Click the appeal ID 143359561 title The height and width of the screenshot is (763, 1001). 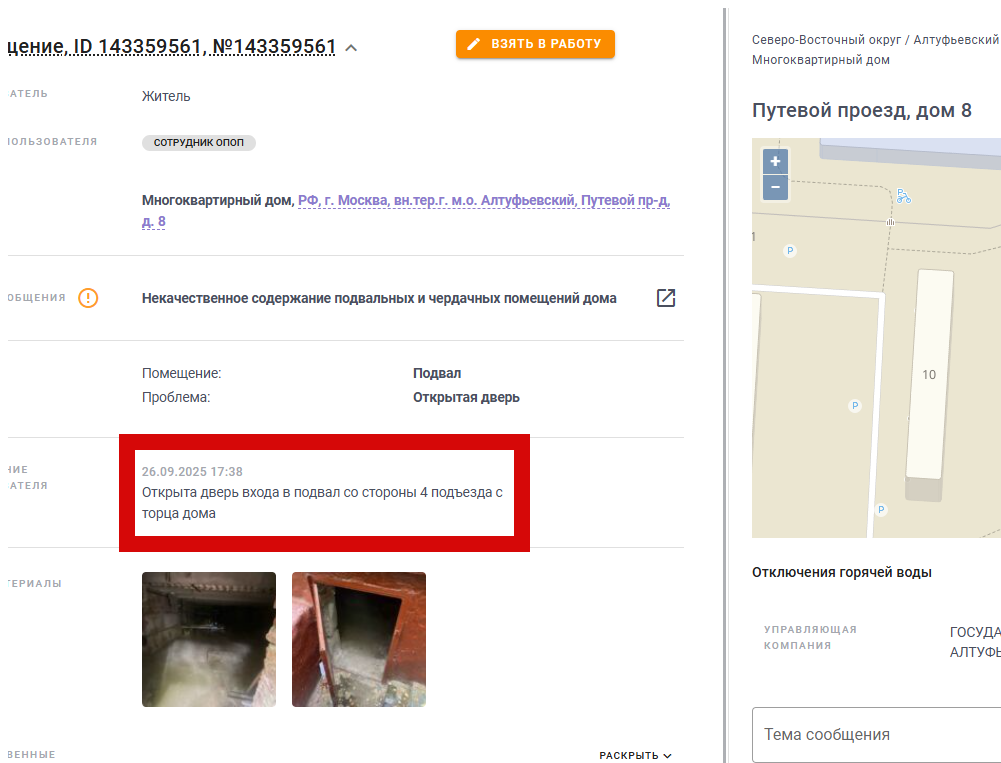pyautogui.click(x=171, y=47)
